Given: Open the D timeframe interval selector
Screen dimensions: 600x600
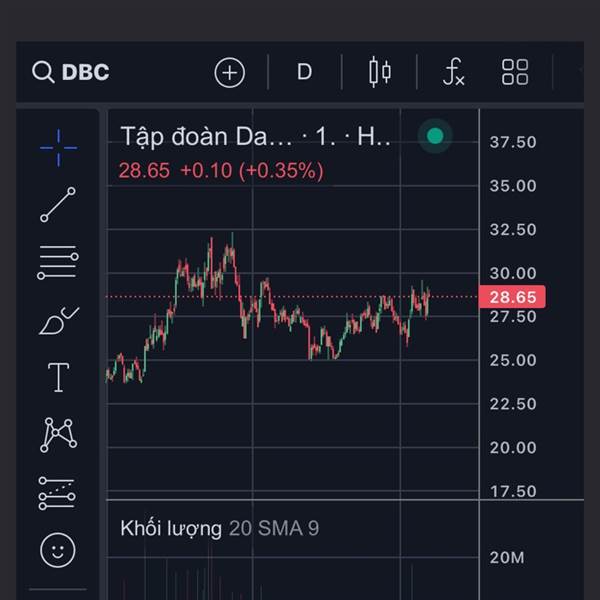Looking at the screenshot, I should tap(304, 72).
